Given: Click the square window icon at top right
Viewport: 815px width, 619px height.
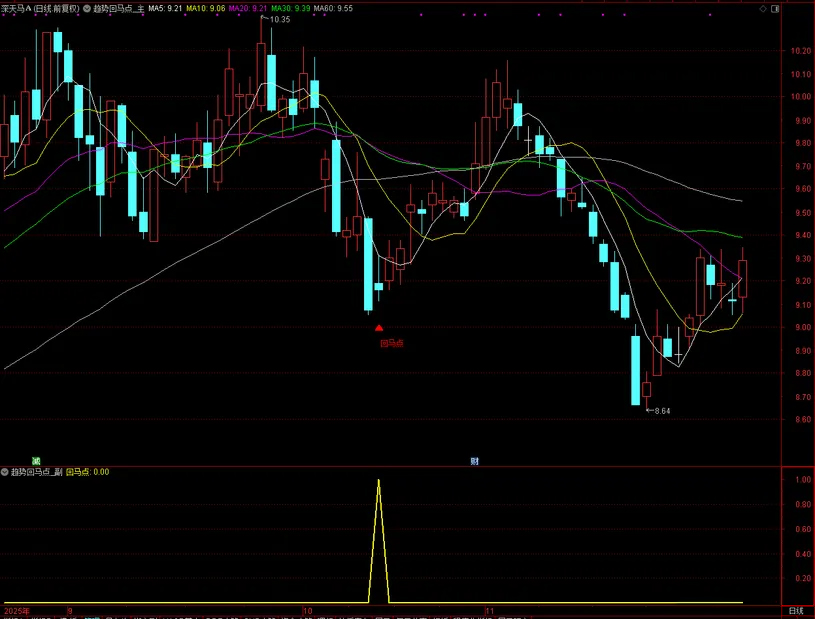Looking at the screenshot, I should 777,8.
